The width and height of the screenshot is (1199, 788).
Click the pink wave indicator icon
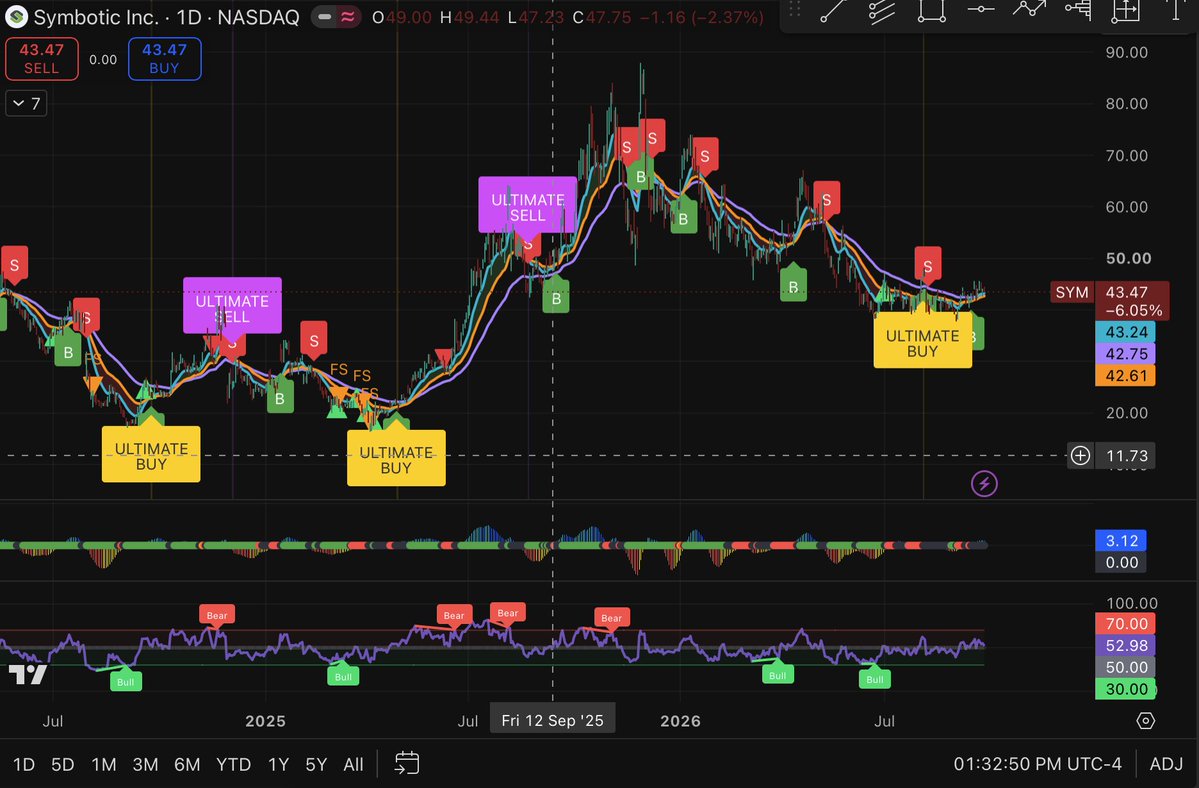coord(348,17)
